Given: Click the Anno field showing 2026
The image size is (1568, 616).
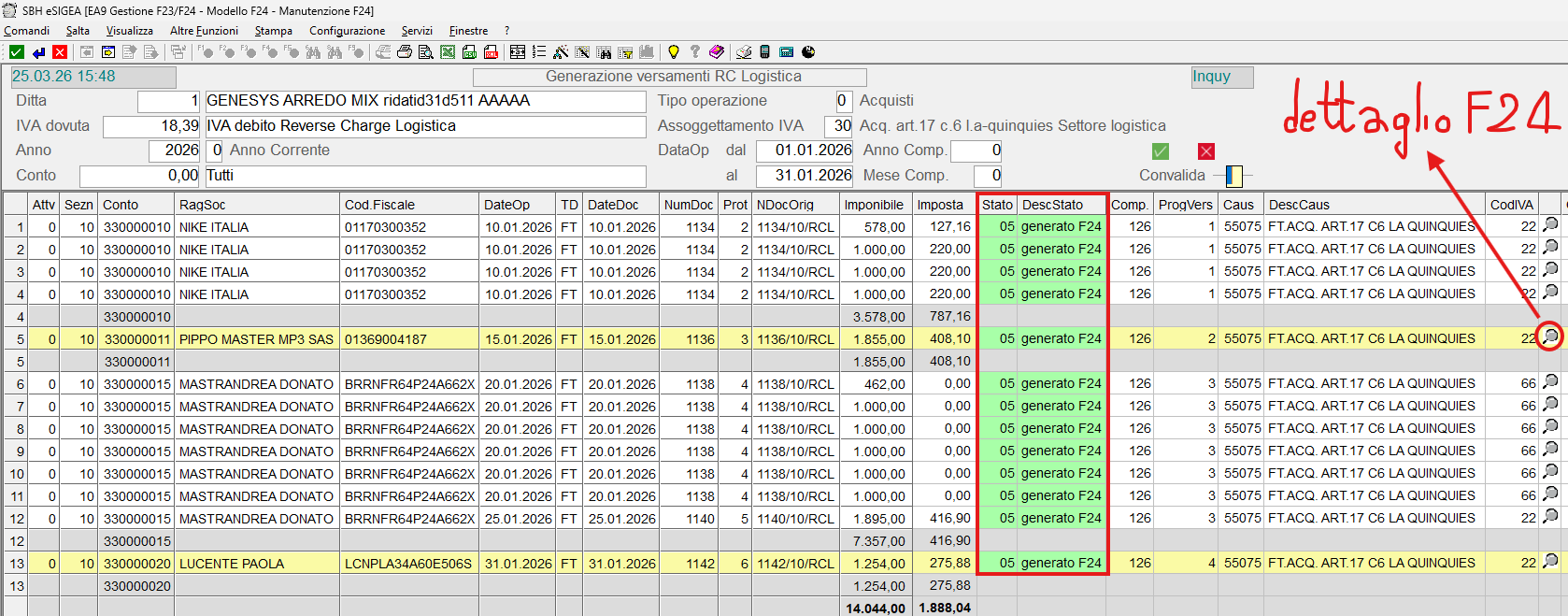Looking at the screenshot, I should [175, 150].
